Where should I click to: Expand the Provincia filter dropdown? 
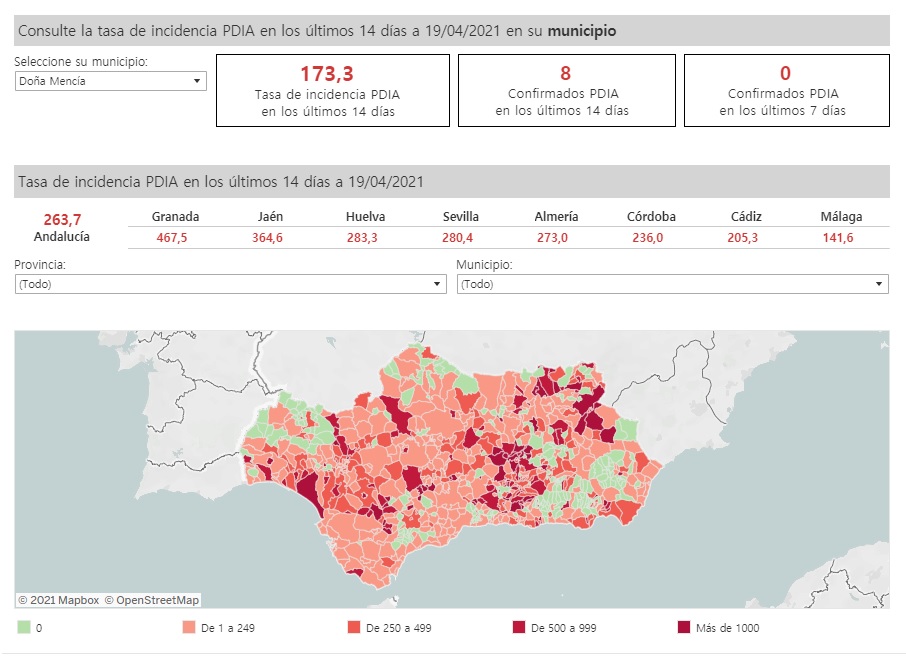[x=230, y=284]
